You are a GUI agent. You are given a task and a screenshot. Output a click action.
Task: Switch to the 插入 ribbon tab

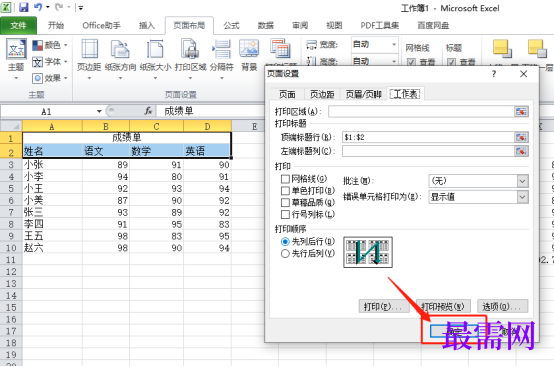click(147, 25)
